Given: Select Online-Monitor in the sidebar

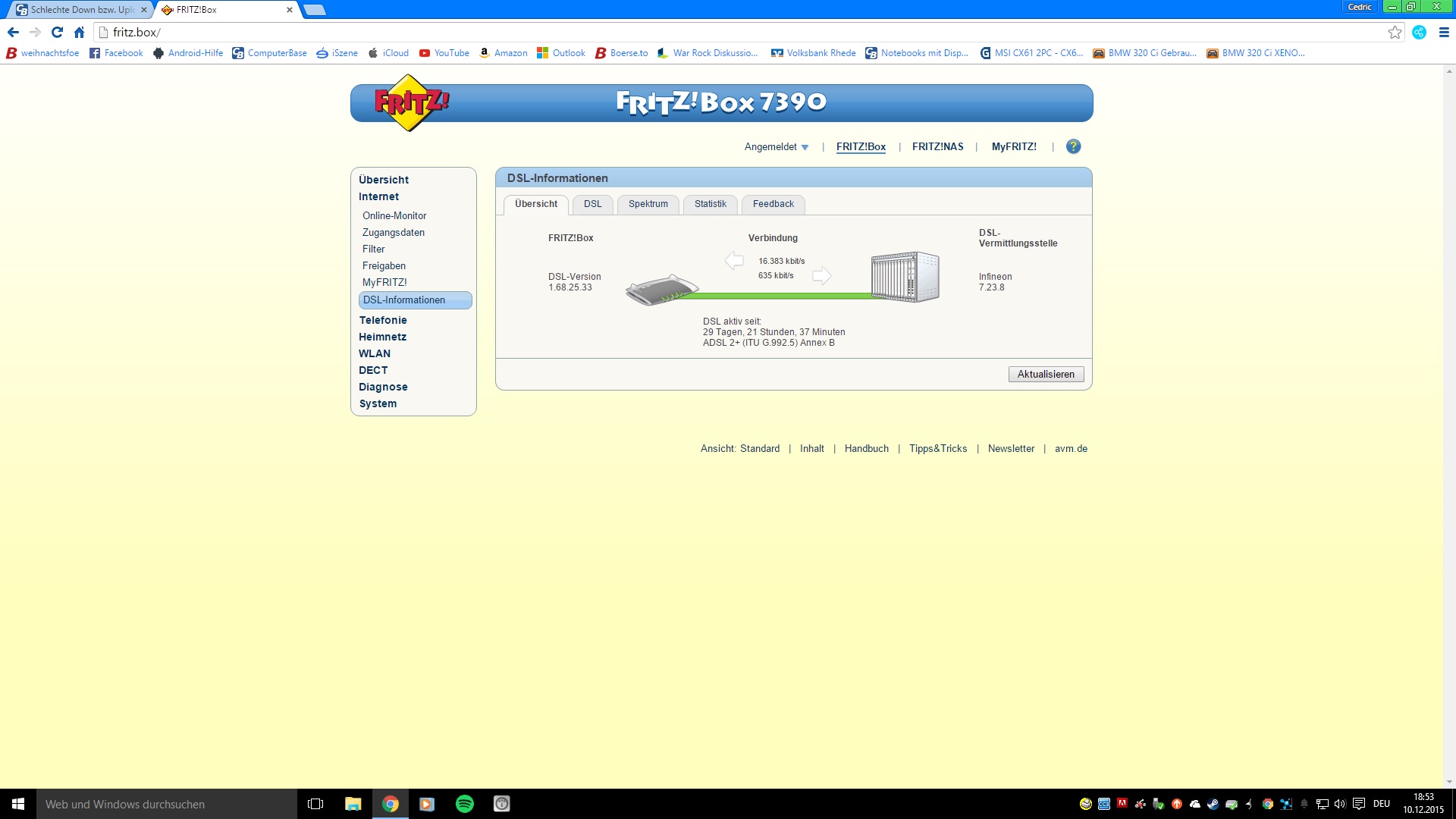Looking at the screenshot, I should click(394, 216).
